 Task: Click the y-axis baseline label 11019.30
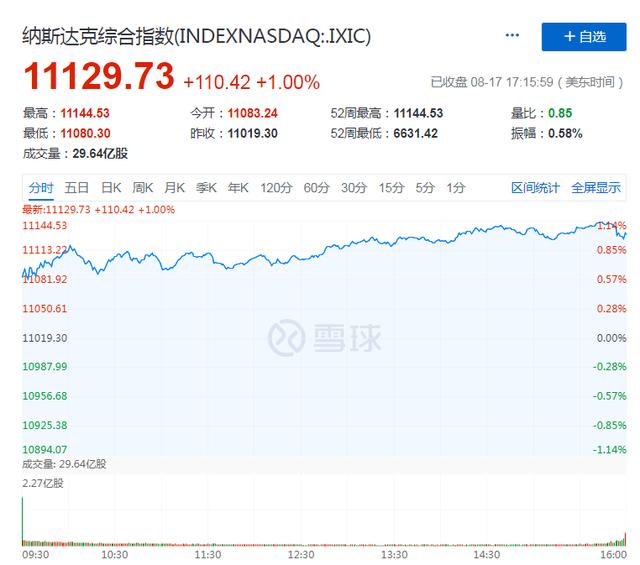click(44, 338)
